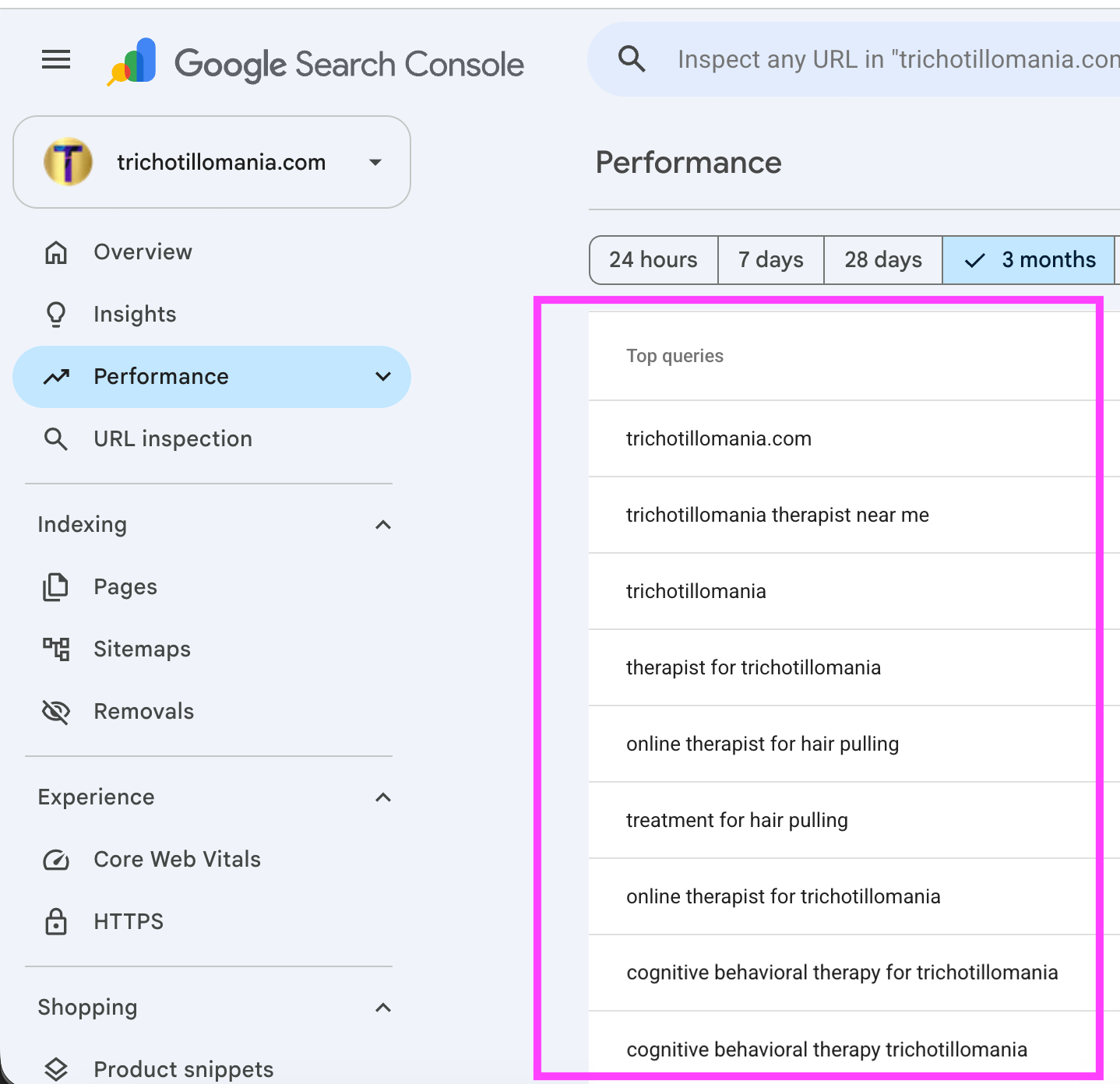Select 'cognitive behavioral therapy for trichotillomania' query

(843, 973)
